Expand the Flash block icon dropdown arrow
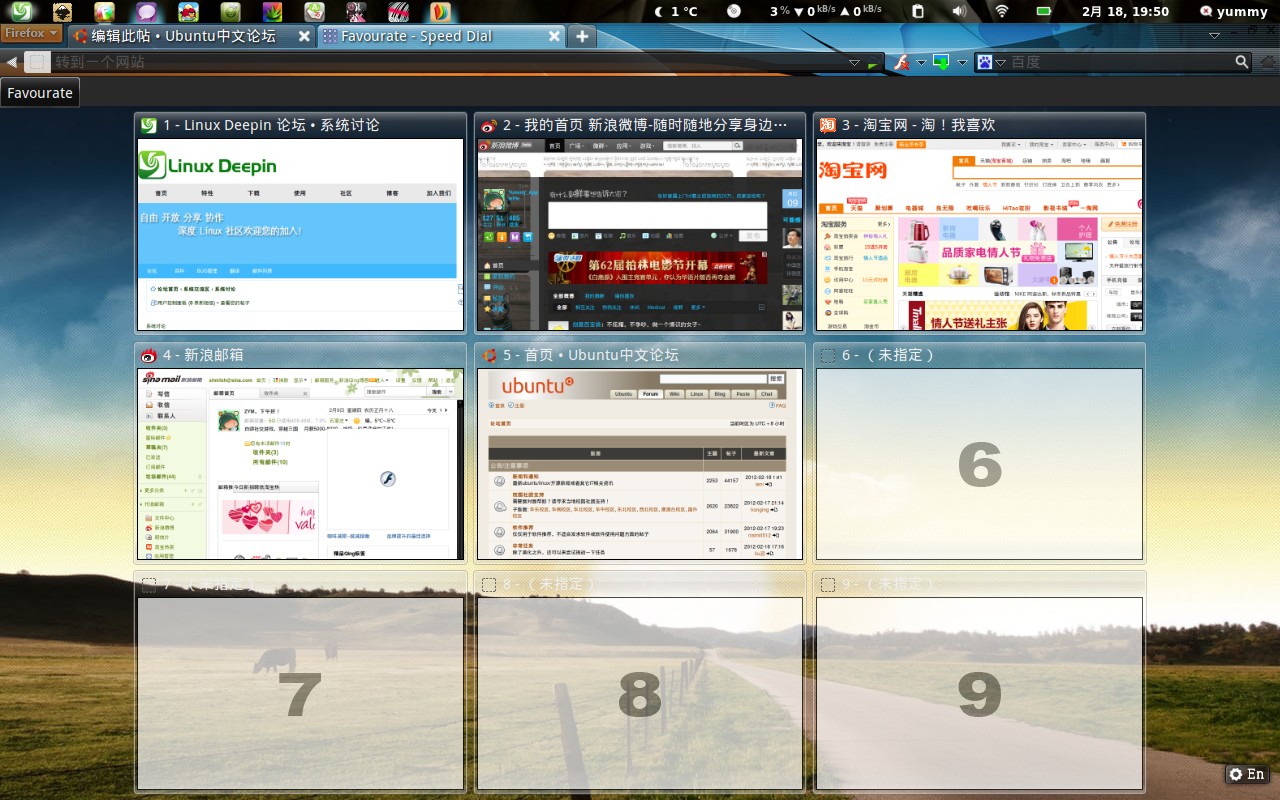Screen dimensions: 1280x800 [920, 62]
